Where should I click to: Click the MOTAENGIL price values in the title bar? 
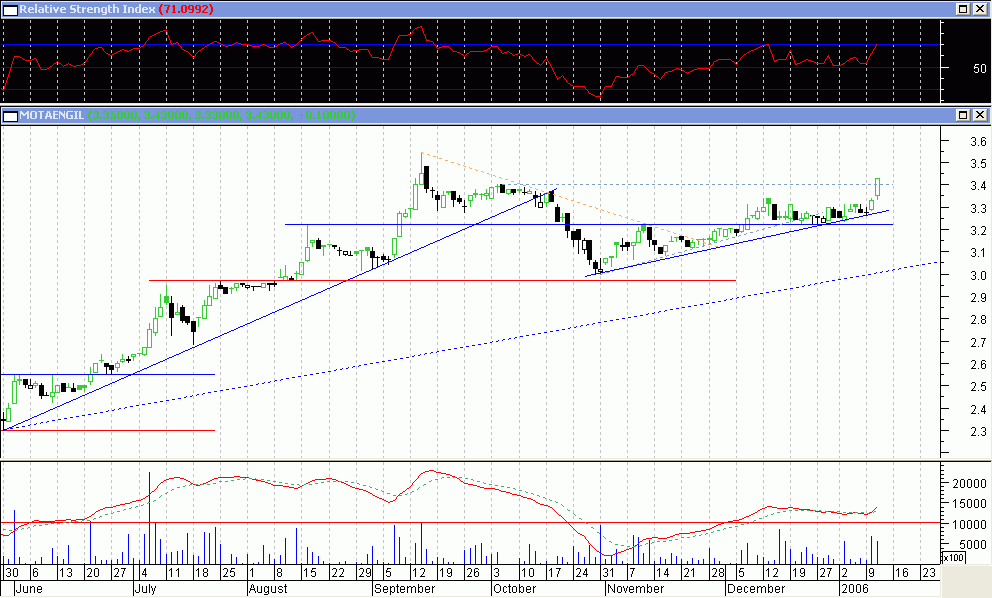click(221, 115)
